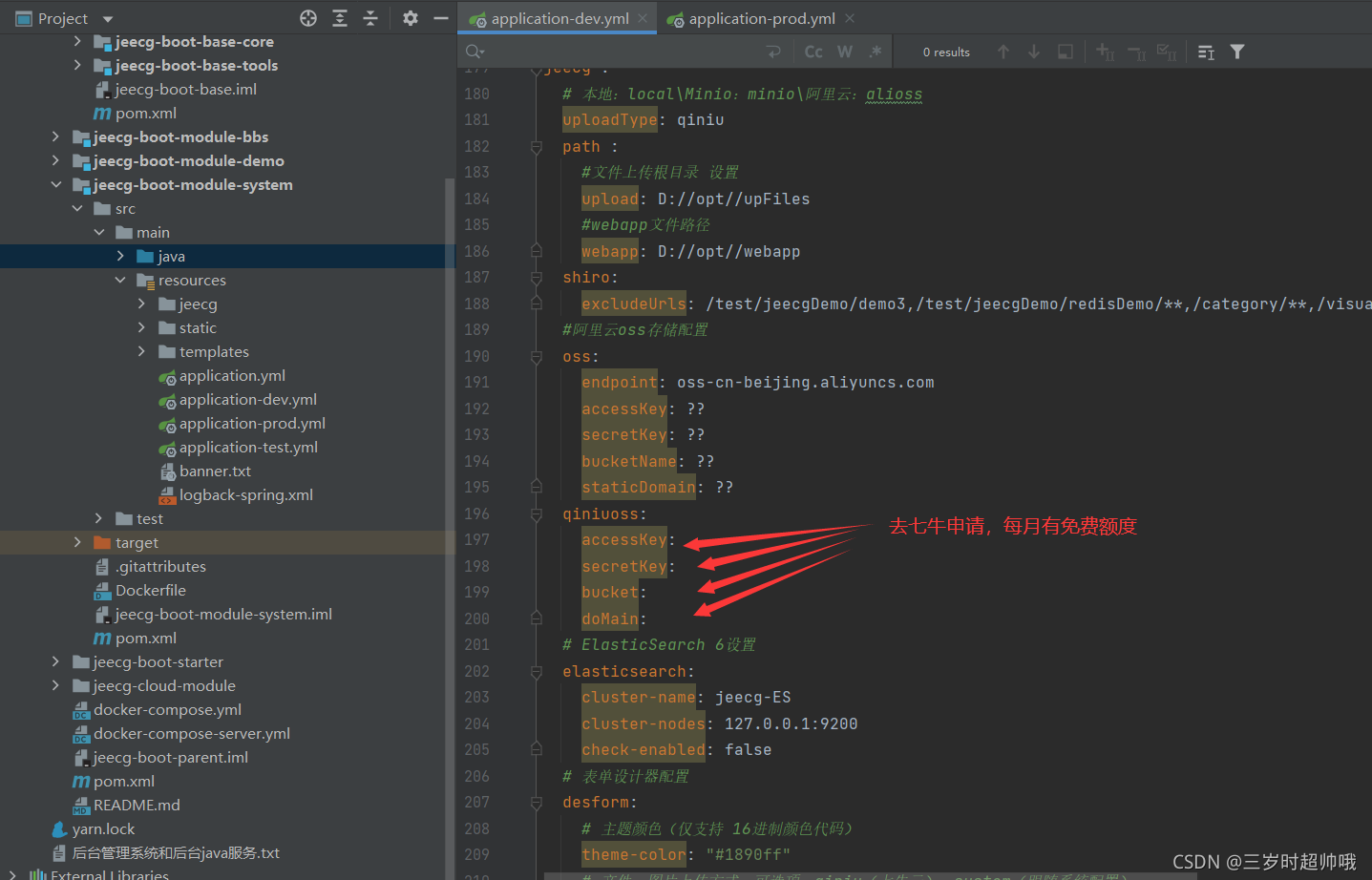The height and width of the screenshot is (880, 1372).
Task: Open search history magnifier dropdown
Action: click(475, 52)
